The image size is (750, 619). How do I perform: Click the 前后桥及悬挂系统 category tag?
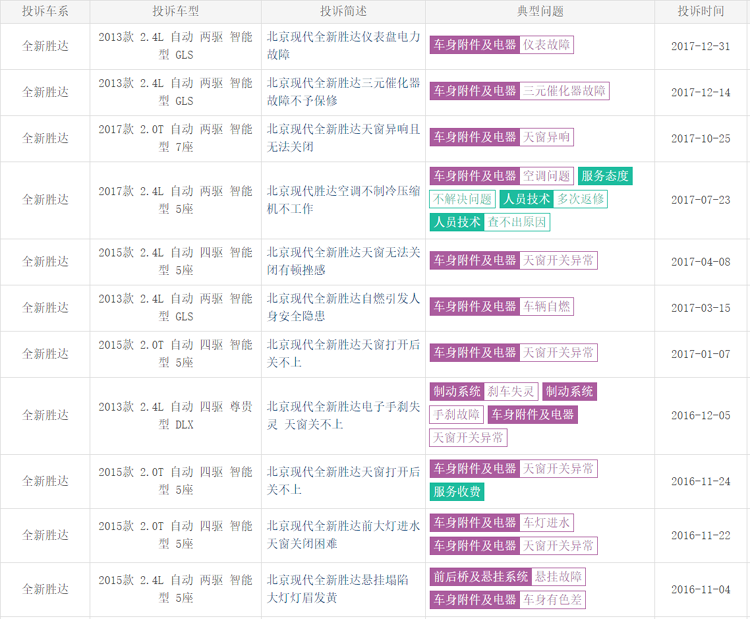pos(481,576)
